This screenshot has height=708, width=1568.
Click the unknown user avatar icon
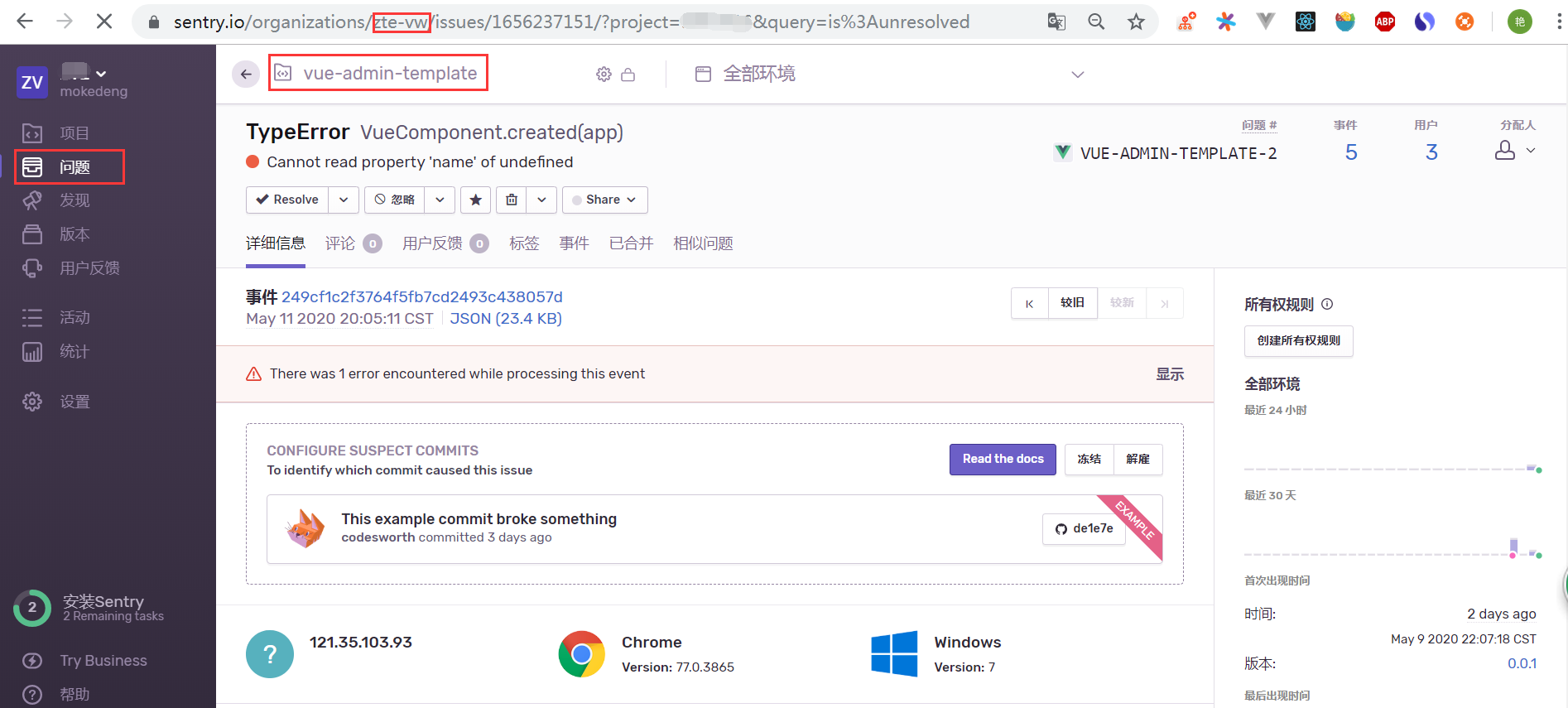(x=270, y=654)
